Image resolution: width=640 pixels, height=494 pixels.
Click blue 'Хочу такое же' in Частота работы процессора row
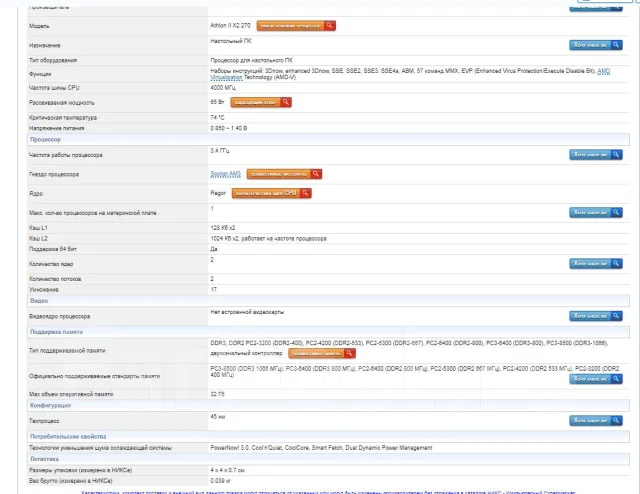(596, 155)
